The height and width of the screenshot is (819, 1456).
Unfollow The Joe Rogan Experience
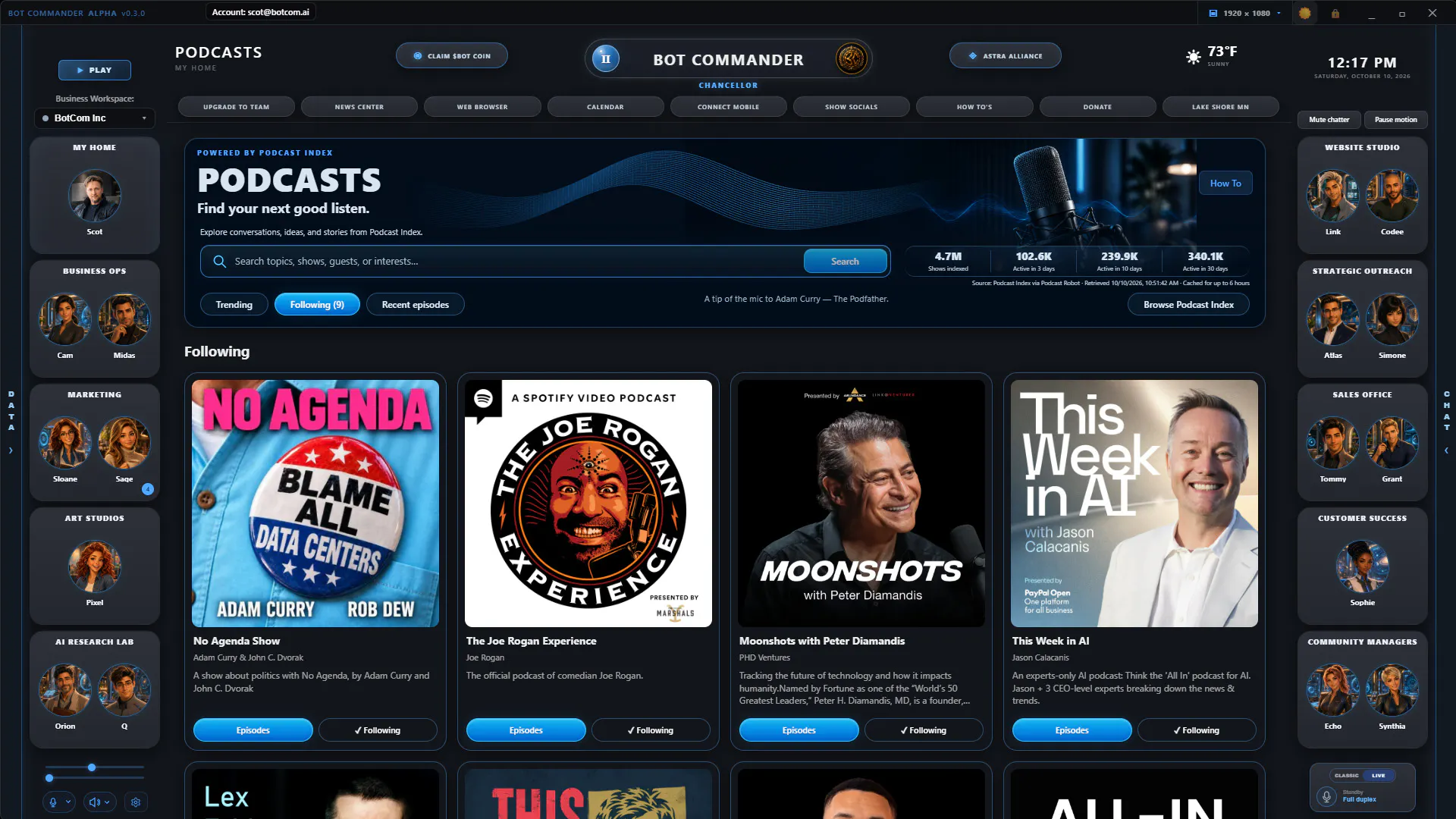click(x=651, y=730)
